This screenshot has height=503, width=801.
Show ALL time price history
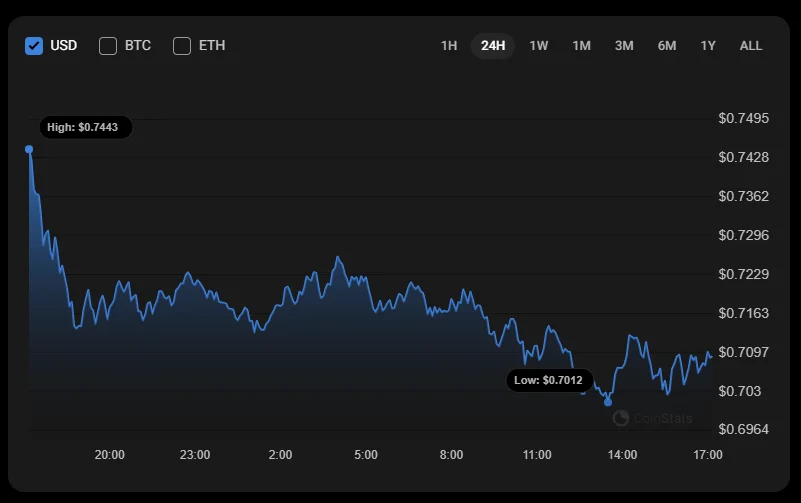[750, 45]
